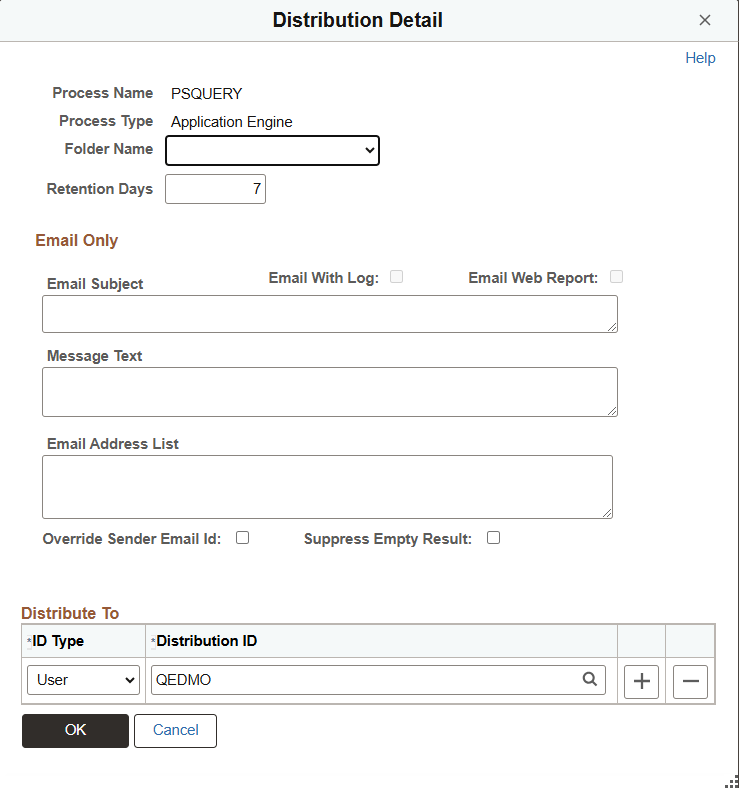The width and height of the screenshot is (739, 788).
Task: Open the Folder Name dropdown
Action: (x=272, y=150)
